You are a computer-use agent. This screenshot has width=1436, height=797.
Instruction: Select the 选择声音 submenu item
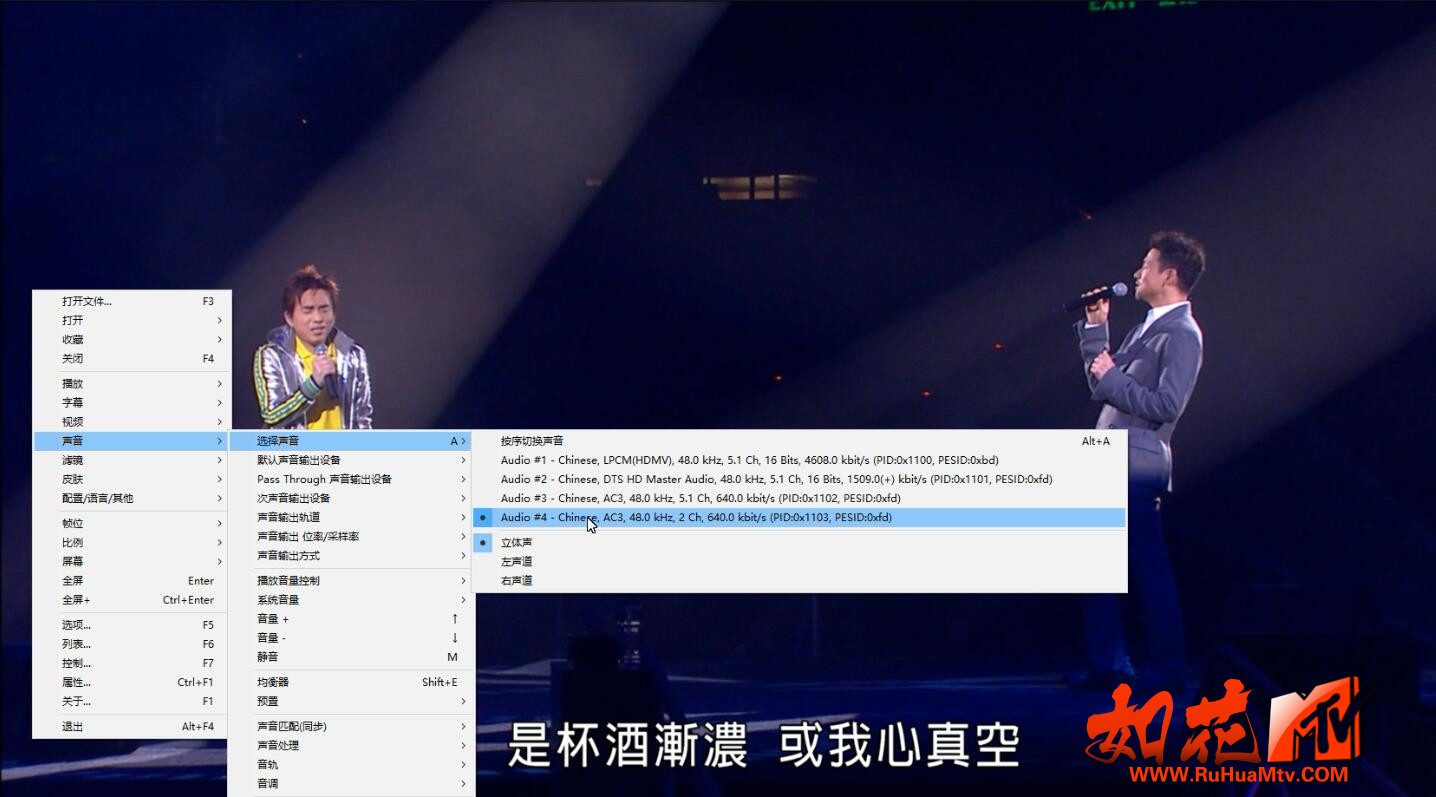[351, 441]
